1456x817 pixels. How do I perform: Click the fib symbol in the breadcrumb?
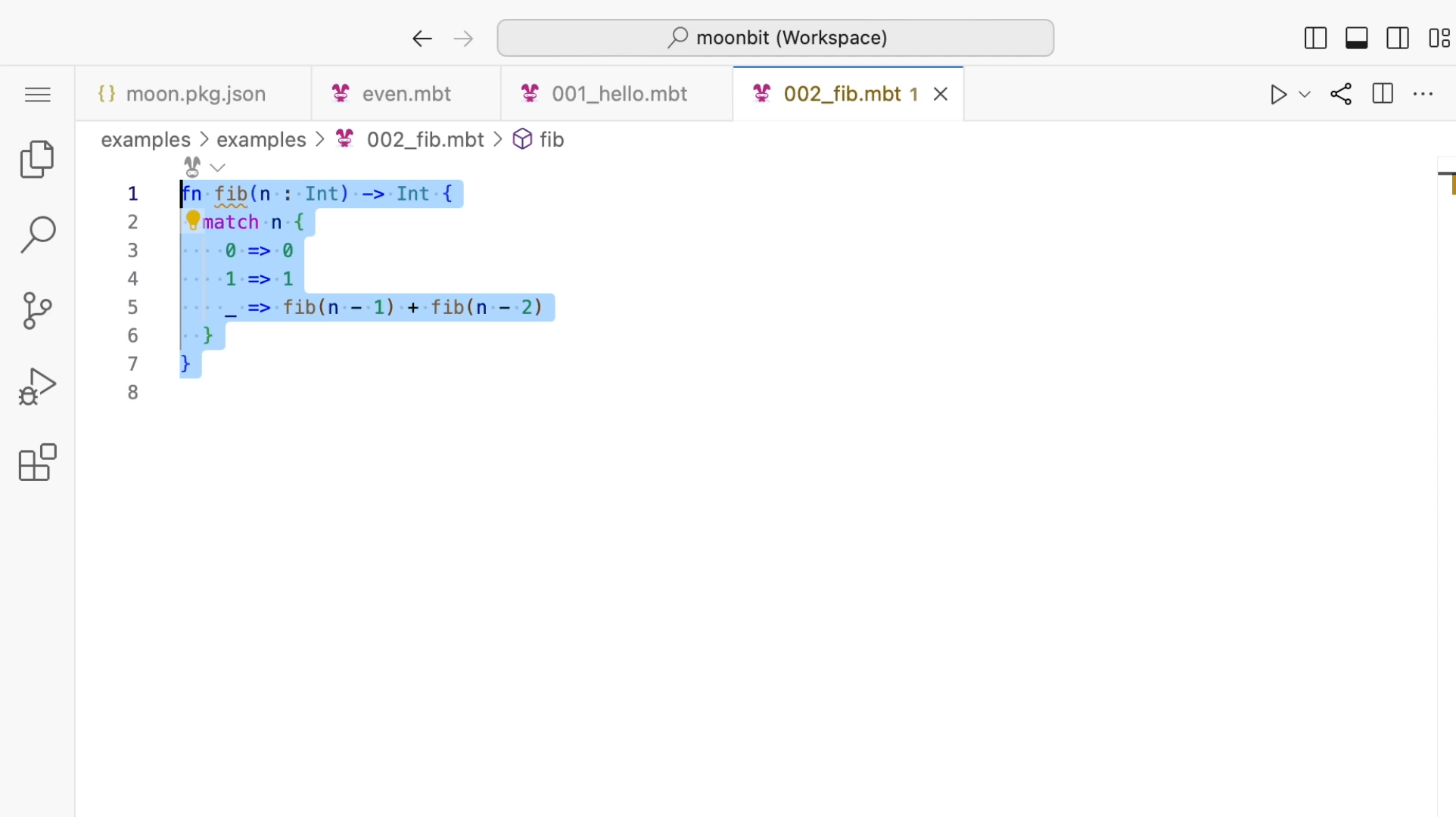pos(551,139)
